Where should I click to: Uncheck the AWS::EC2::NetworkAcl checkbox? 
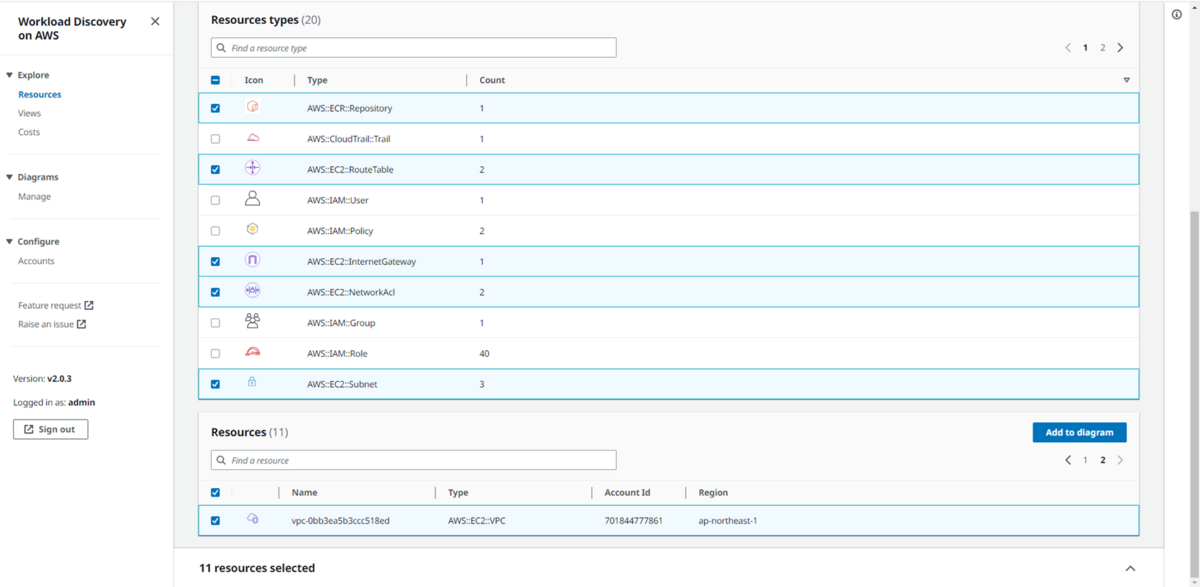point(215,292)
